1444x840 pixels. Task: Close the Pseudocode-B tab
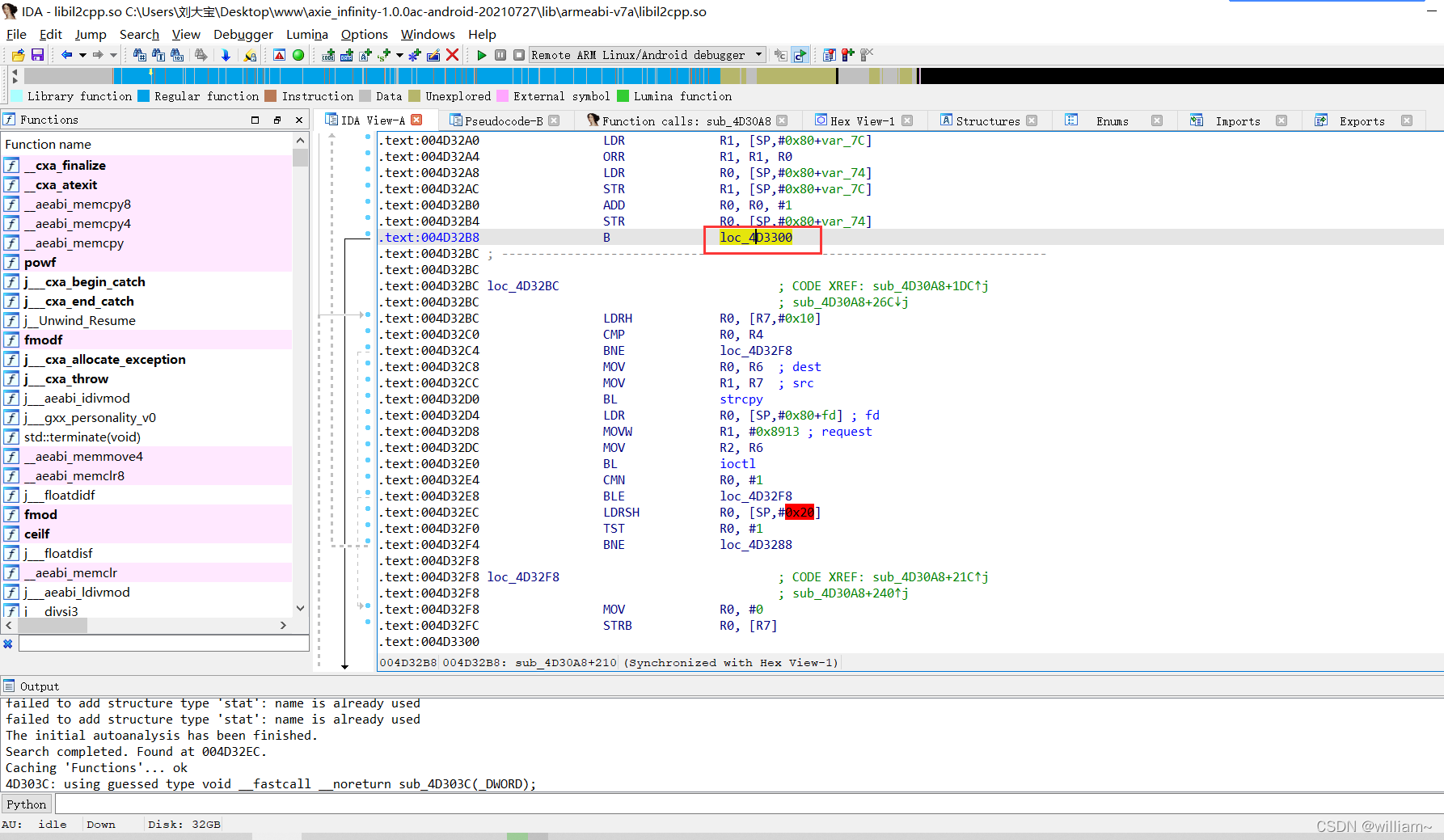554,120
